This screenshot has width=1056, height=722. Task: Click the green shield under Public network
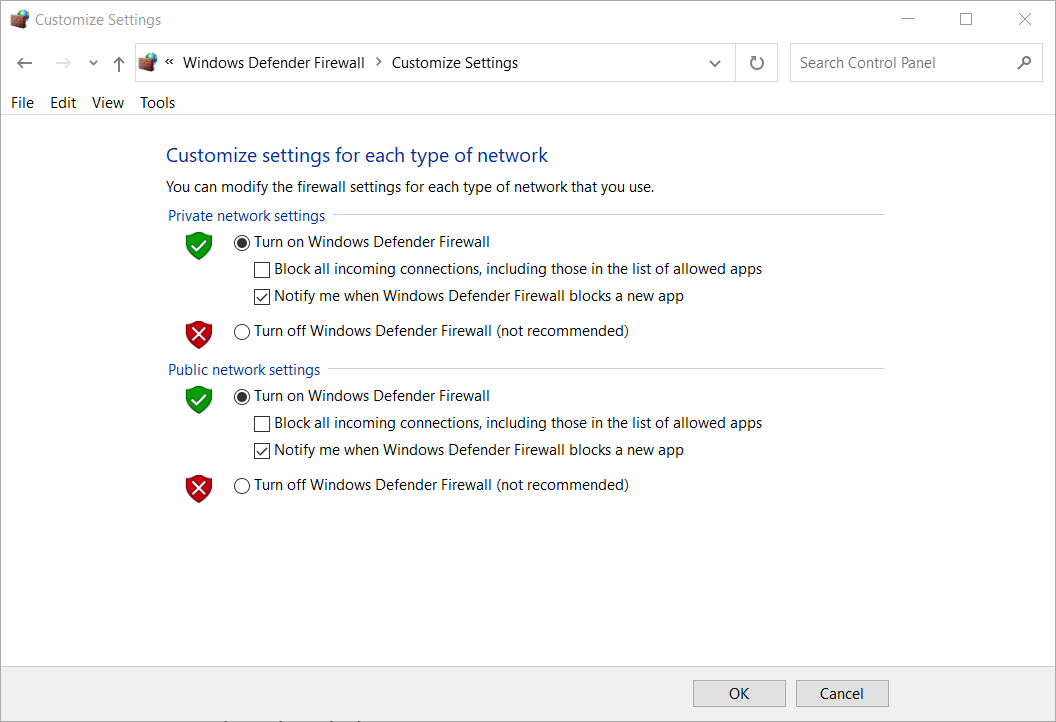click(199, 400)
